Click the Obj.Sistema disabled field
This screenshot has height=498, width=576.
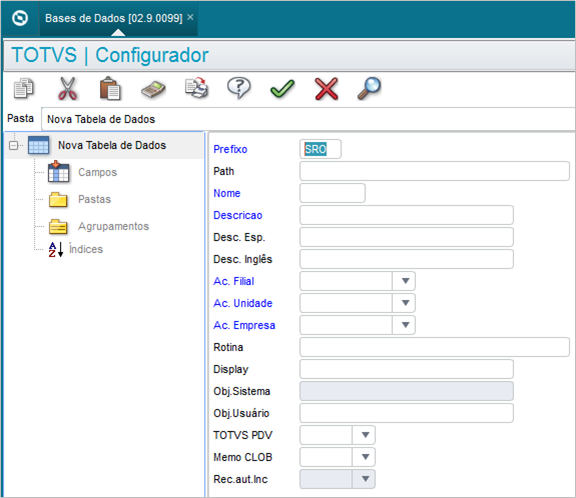point(407,391)
